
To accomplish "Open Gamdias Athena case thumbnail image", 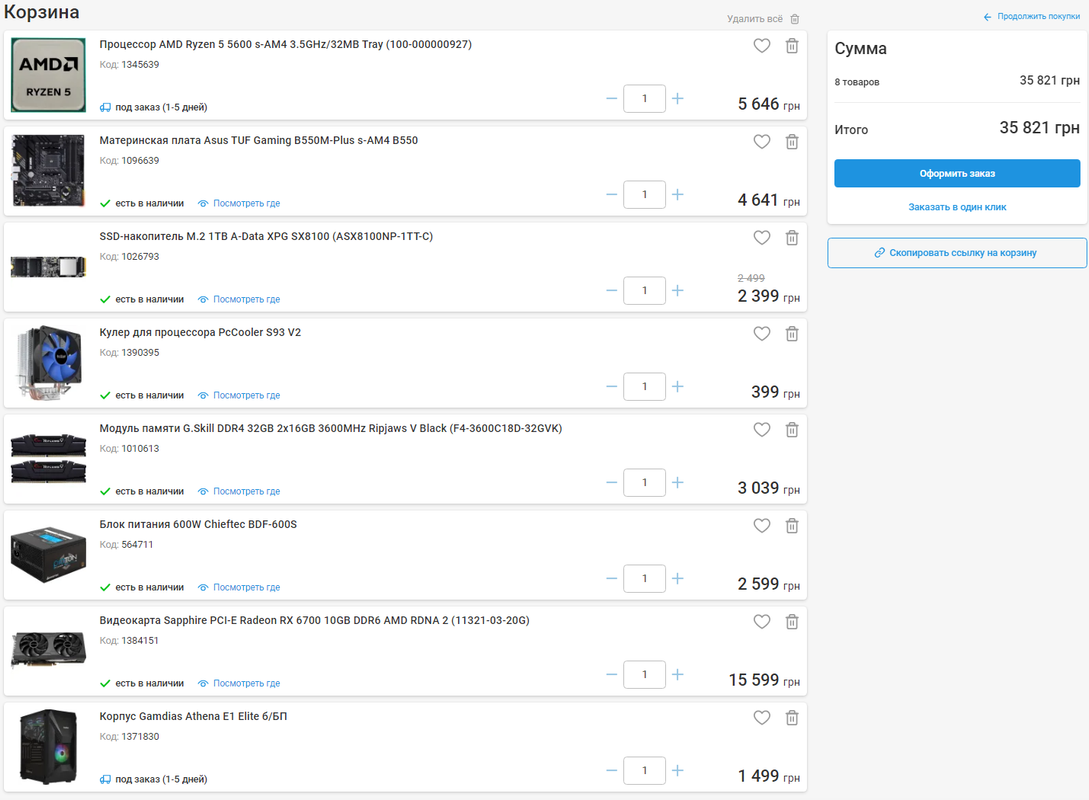I will click(x=49, y=747).
